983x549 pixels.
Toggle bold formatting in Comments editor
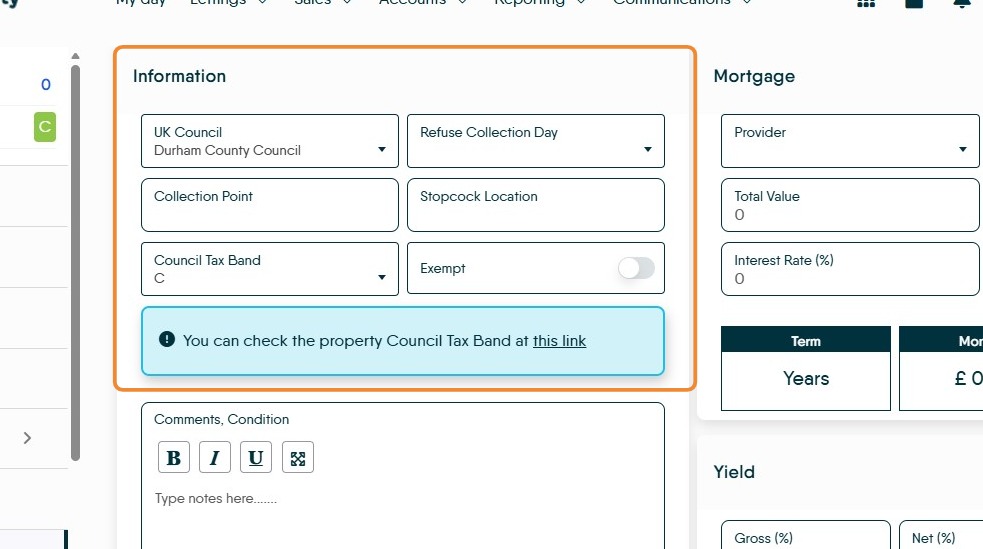[174, 458]
